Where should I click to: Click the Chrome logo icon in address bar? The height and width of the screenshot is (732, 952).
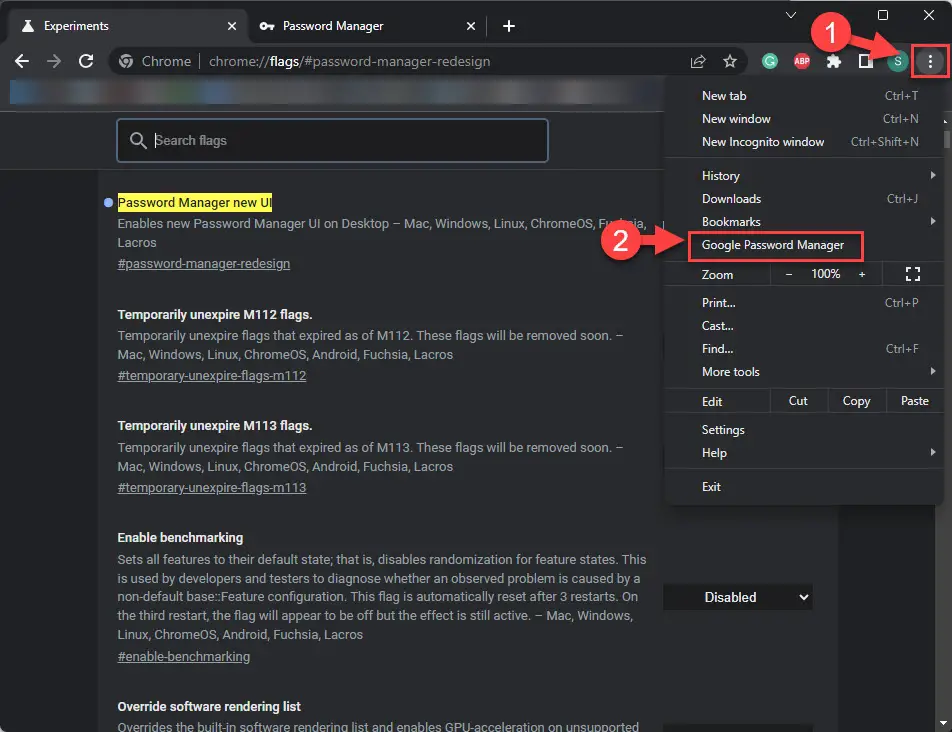126,61
